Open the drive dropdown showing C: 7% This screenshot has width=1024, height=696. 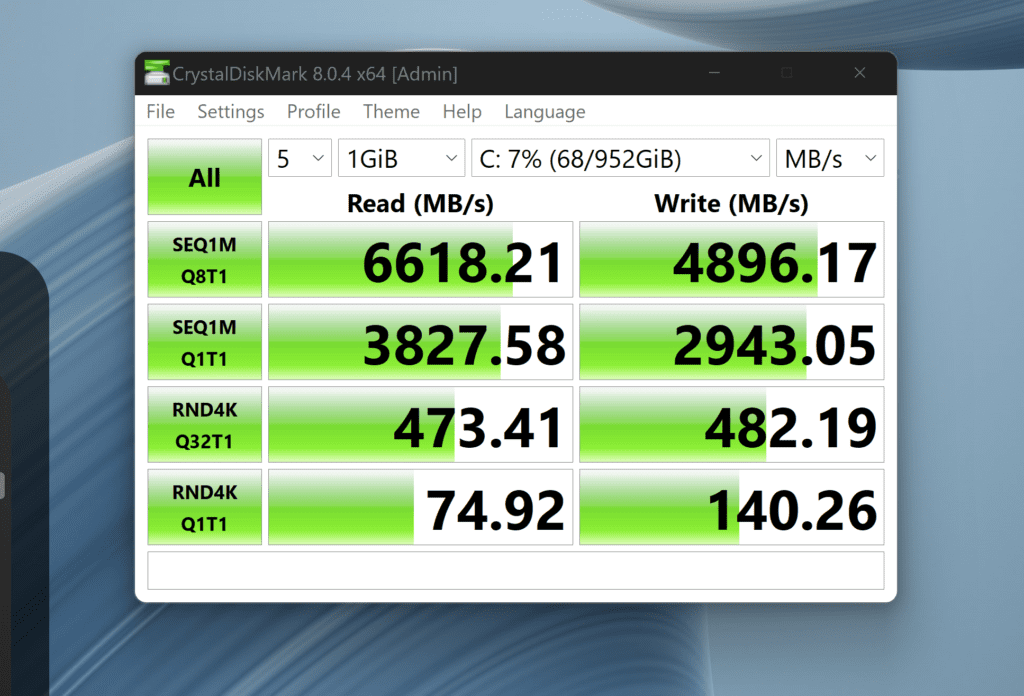pyautogui.click(x=620, y=158)
